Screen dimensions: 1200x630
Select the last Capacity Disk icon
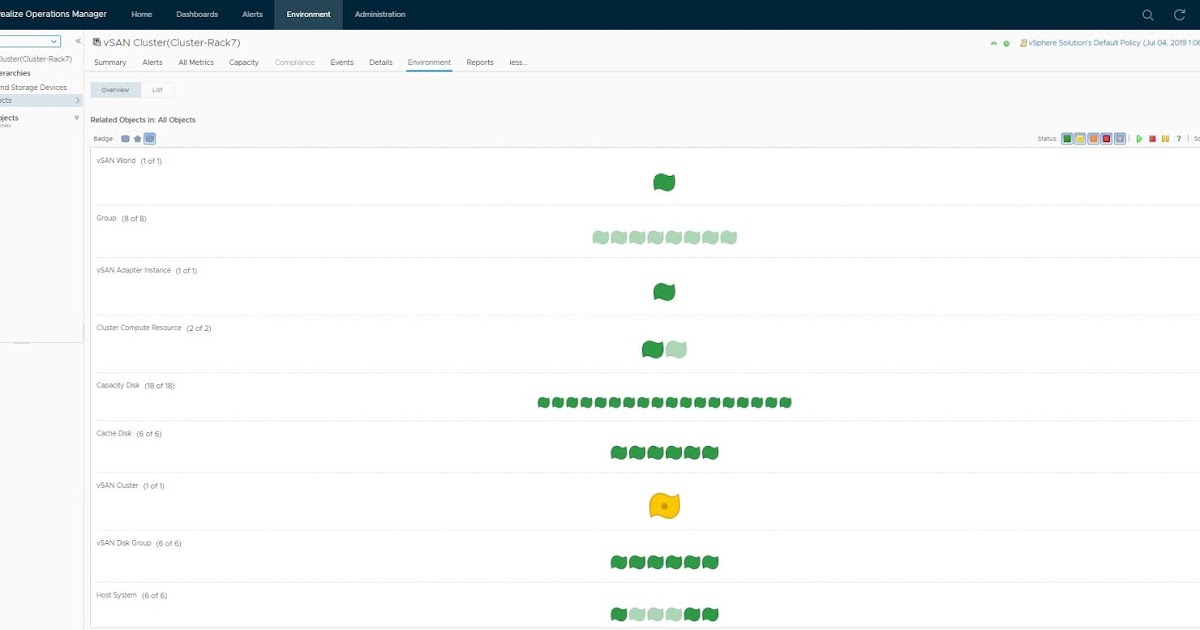point(785,403)
